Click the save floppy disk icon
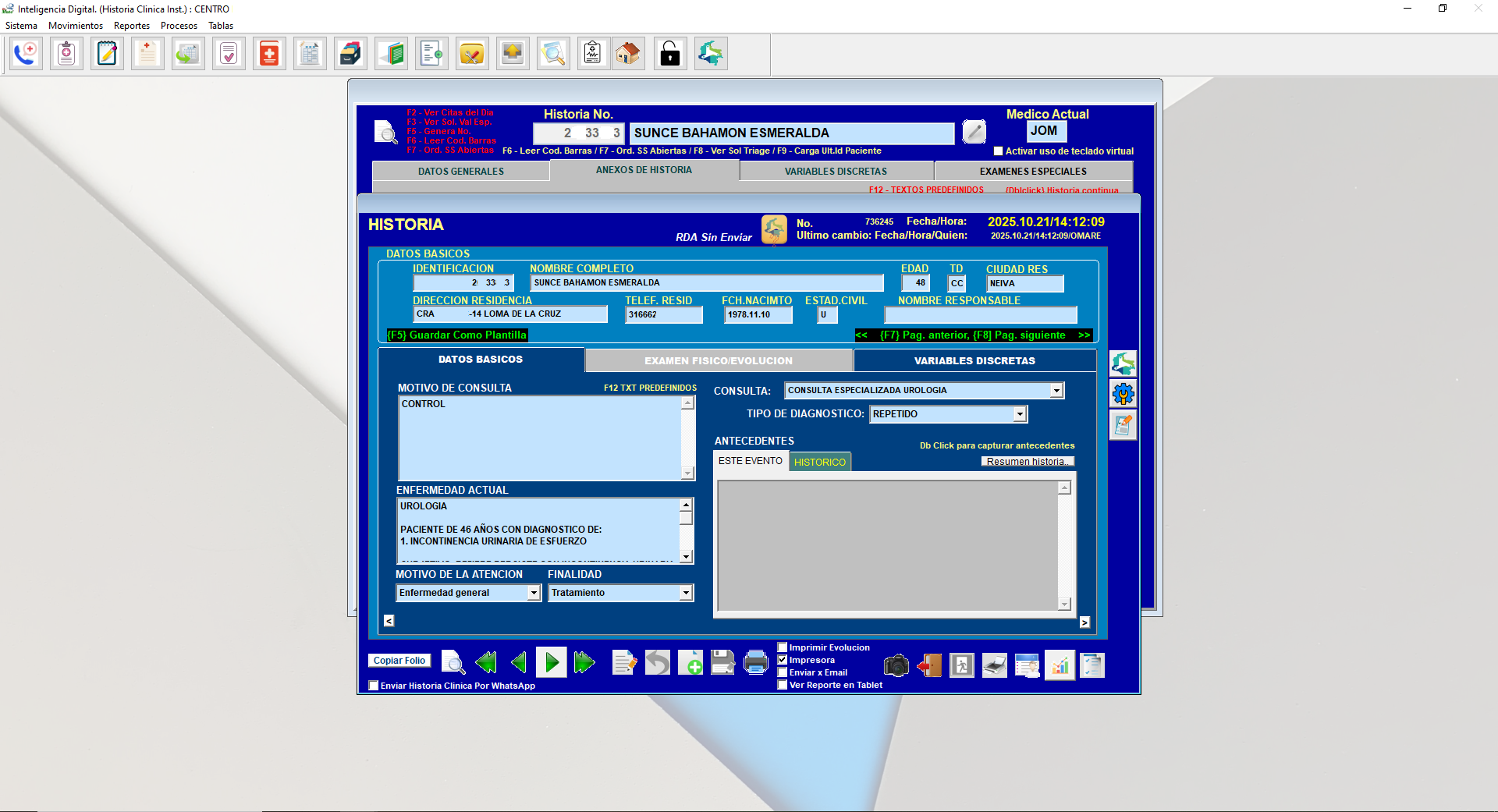 (x=723, y=664)
